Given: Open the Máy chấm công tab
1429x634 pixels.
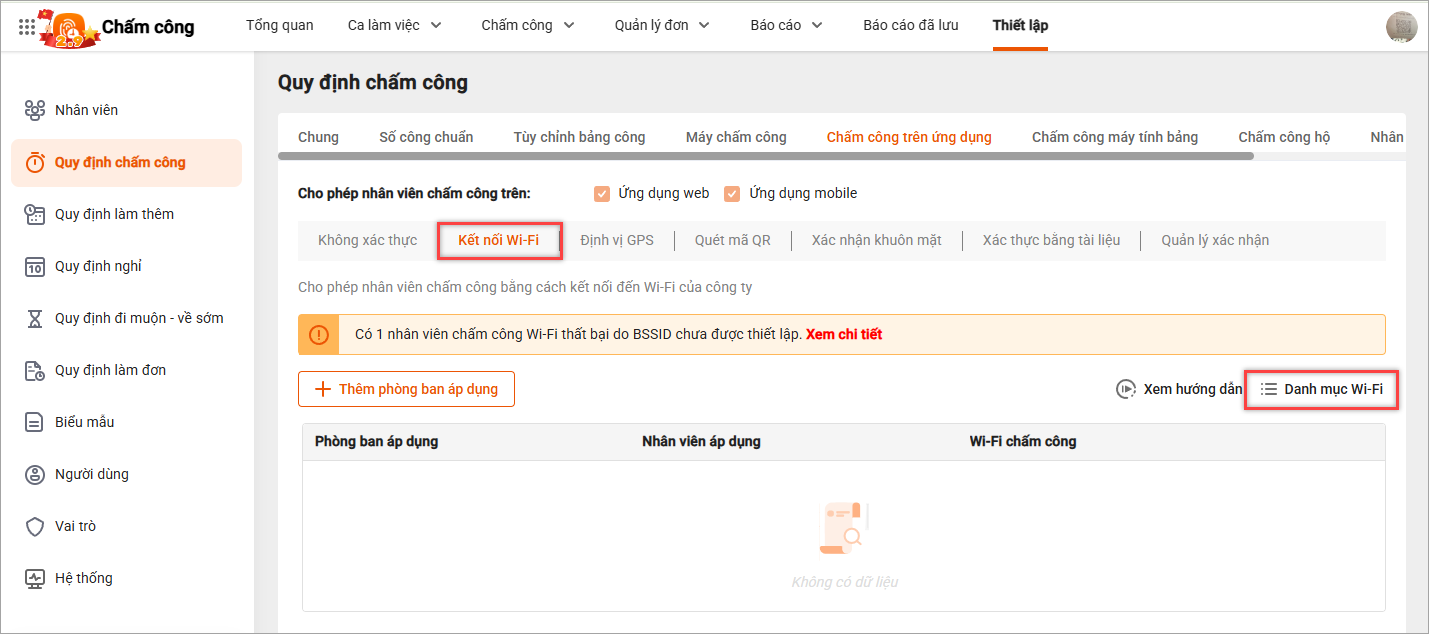Looking at the screenshot, I should click(x=736, y=137).
